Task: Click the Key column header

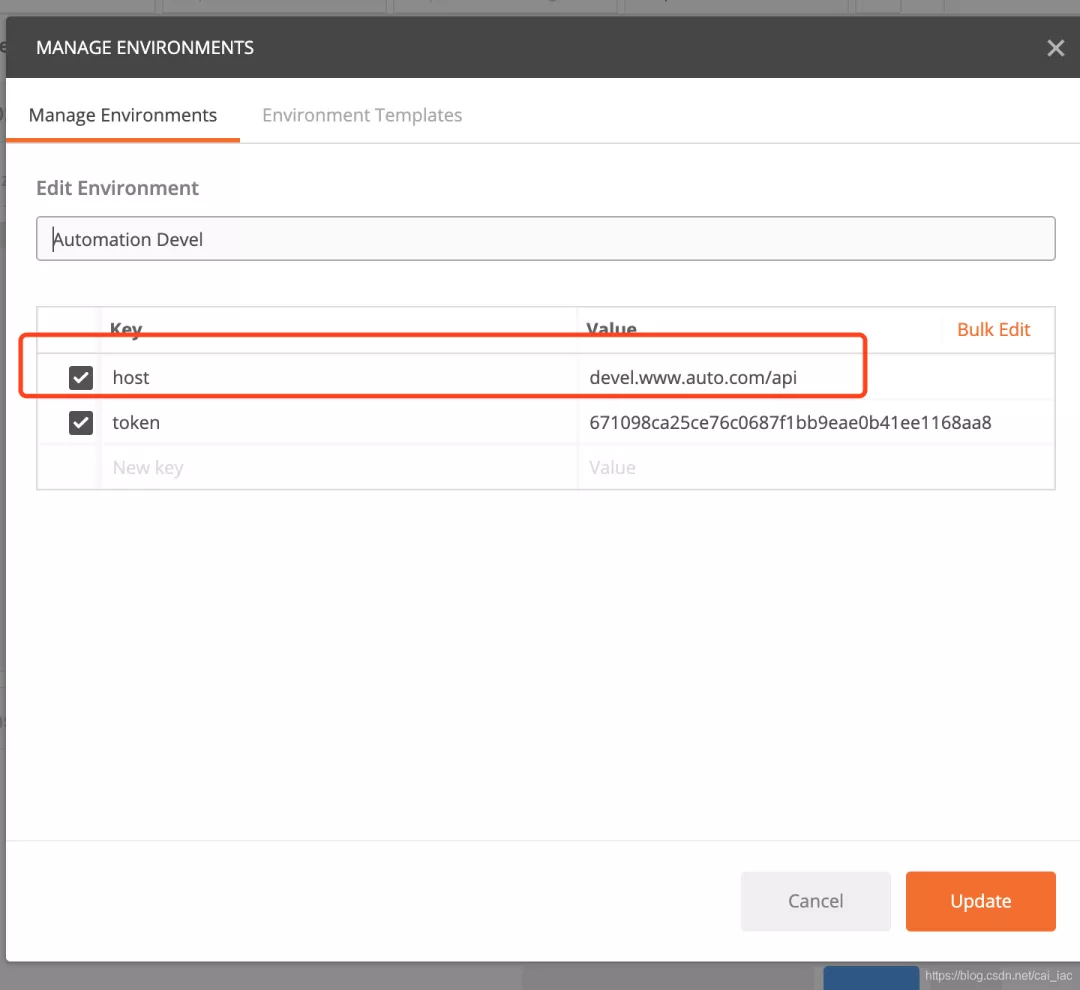Action: pos(126,329)
